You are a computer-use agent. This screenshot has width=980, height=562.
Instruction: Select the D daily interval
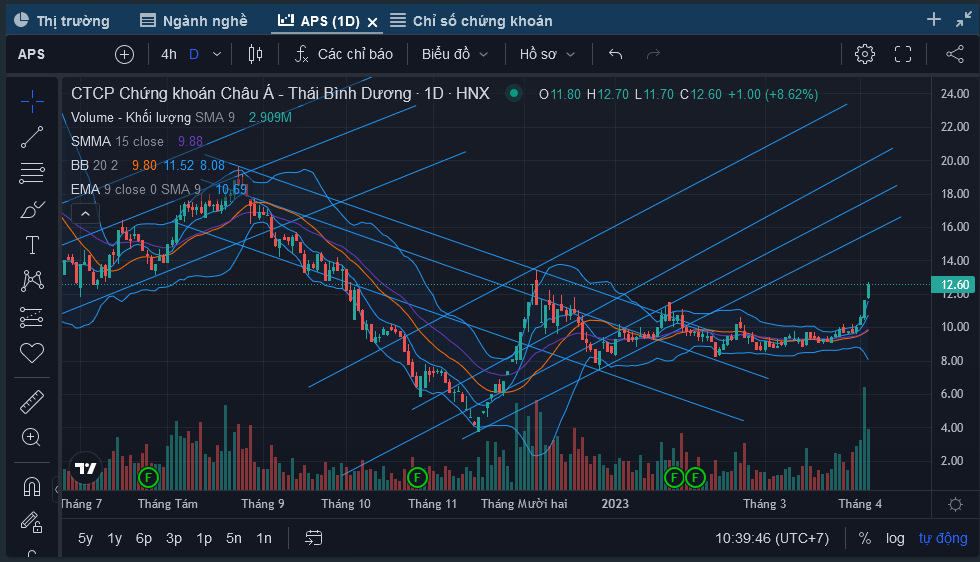194,54
